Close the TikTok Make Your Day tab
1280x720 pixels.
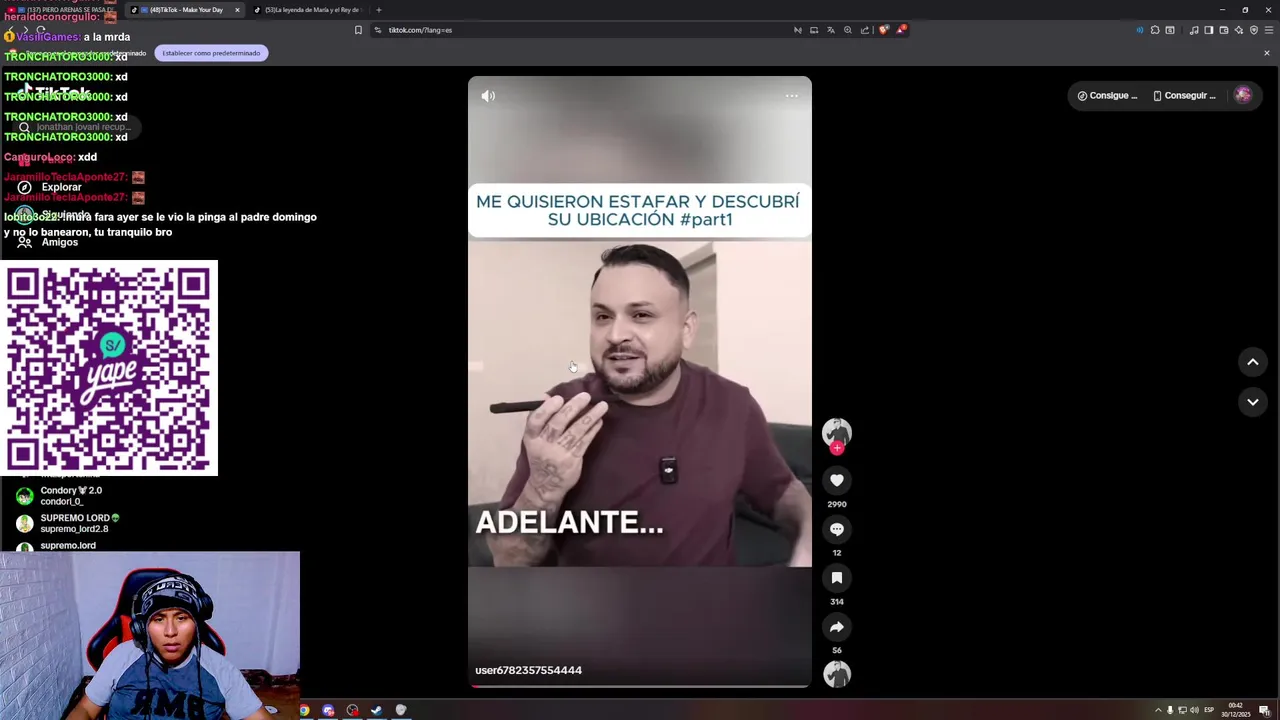(x=237, y=10)
